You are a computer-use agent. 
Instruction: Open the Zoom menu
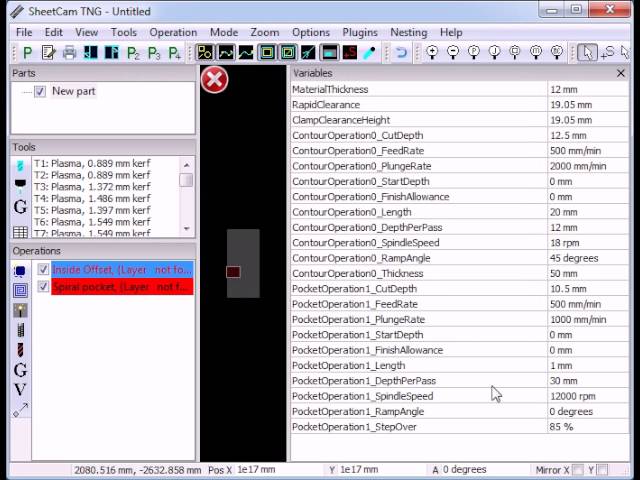[265, 32]
